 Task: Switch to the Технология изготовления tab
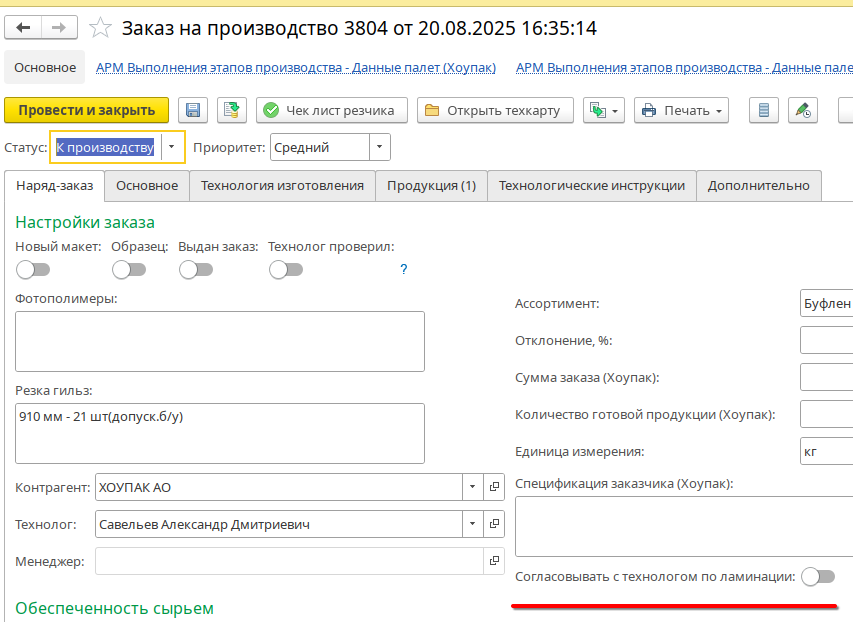coord(282,186)
